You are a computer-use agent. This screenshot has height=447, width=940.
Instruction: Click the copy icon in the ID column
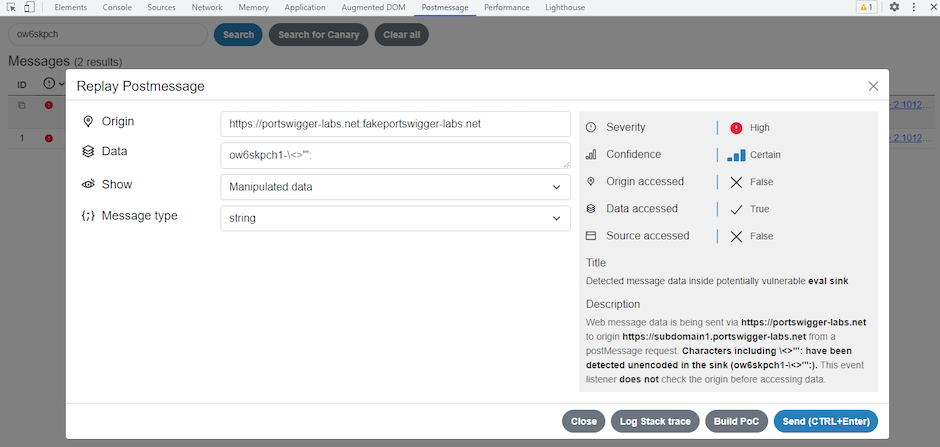pos(22,105)
